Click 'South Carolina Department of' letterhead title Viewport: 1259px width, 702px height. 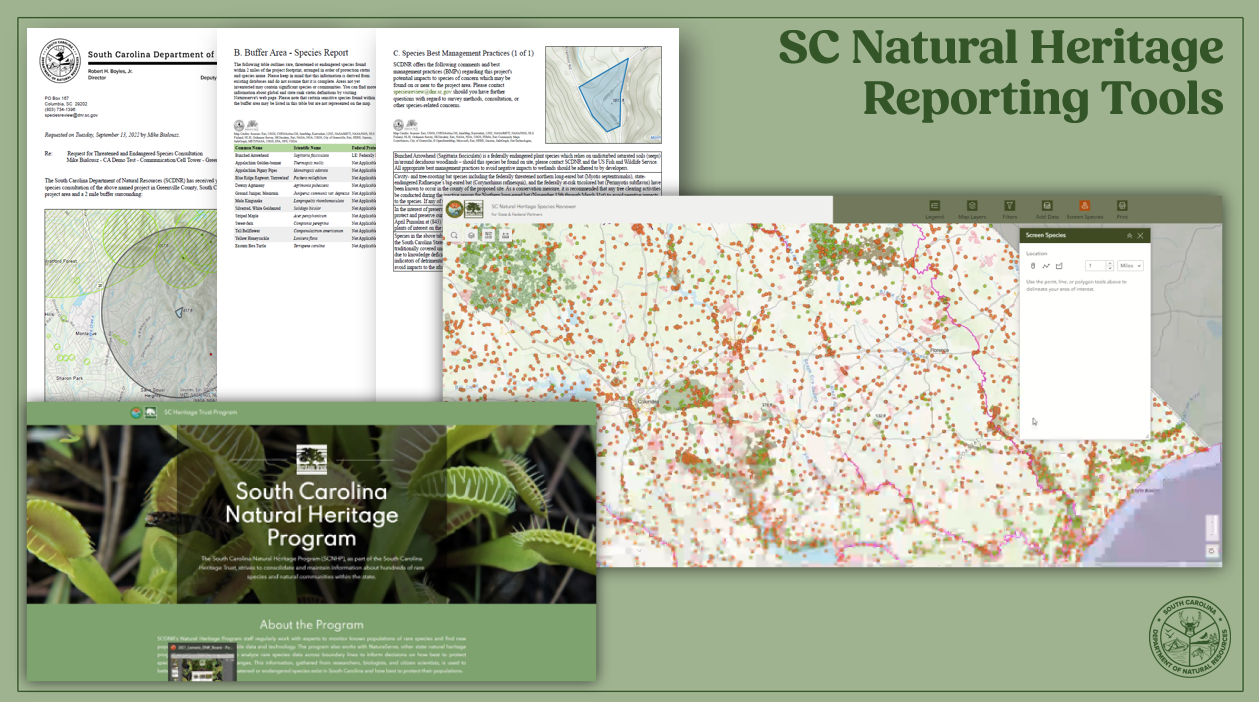coord(151,55)
